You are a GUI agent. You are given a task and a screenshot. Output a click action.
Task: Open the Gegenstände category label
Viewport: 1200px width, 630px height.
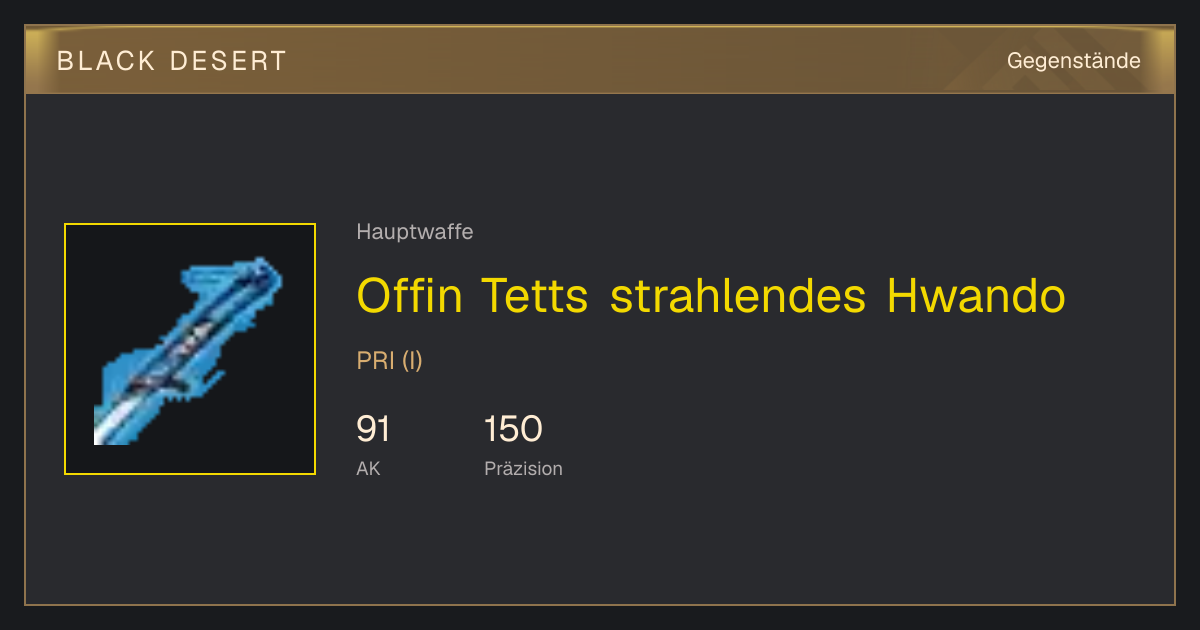(x=1073, y=61)
